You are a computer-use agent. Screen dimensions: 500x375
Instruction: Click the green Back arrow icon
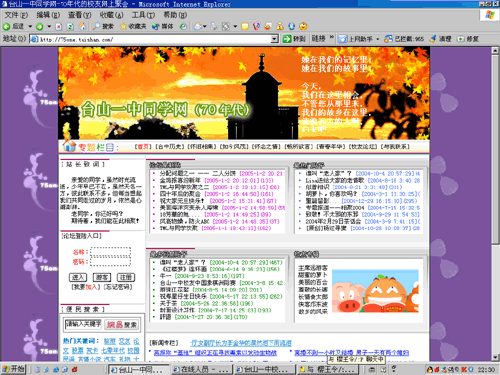pos(7,26)
